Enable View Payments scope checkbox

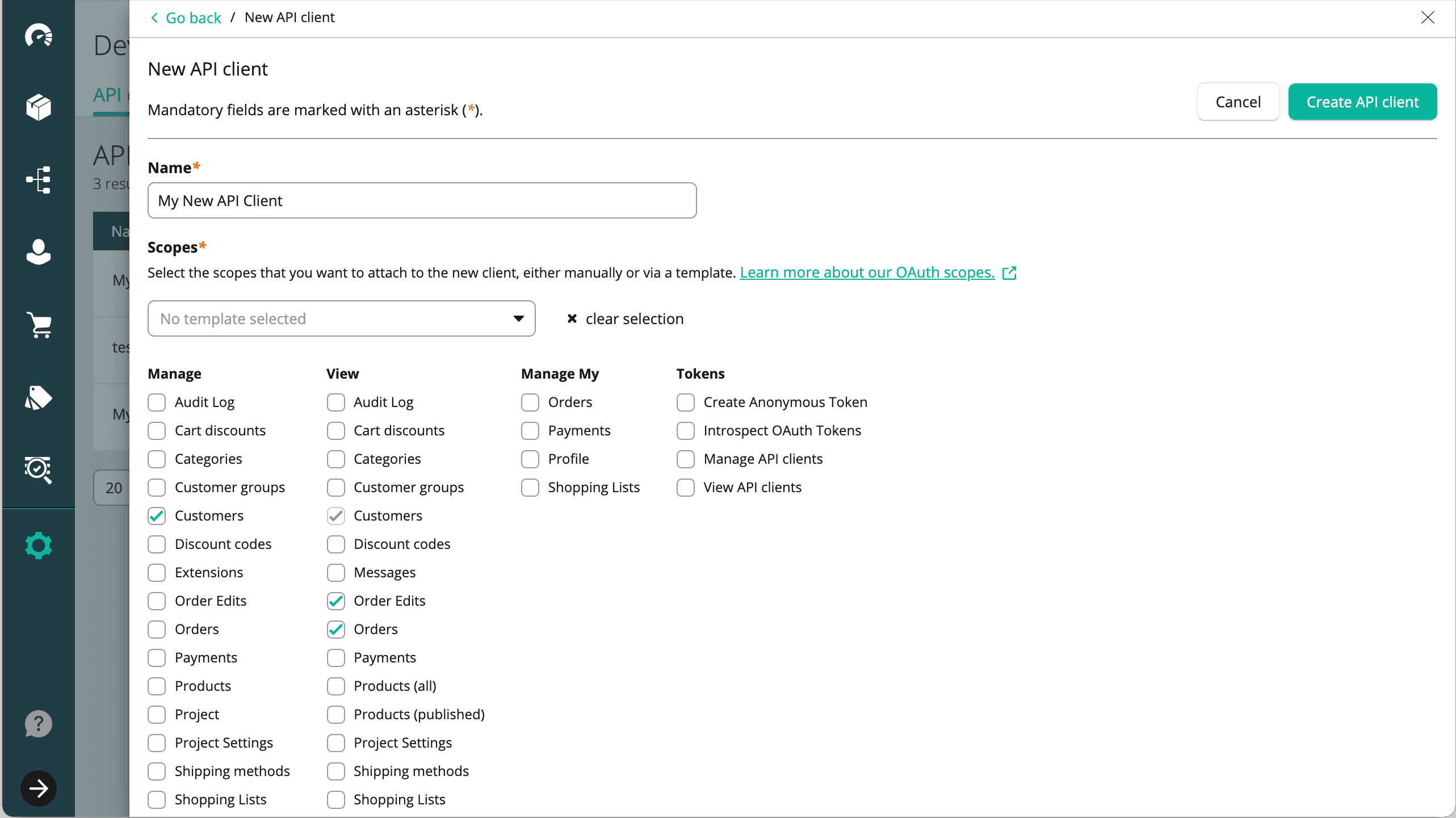tap(336, 658)
